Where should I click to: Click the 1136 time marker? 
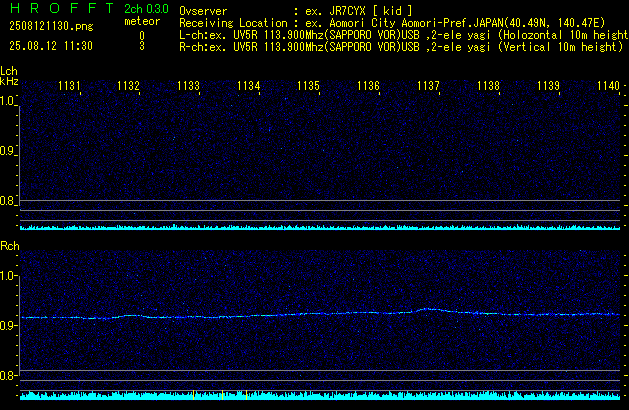pyautogui.click(x=368, y=86)
